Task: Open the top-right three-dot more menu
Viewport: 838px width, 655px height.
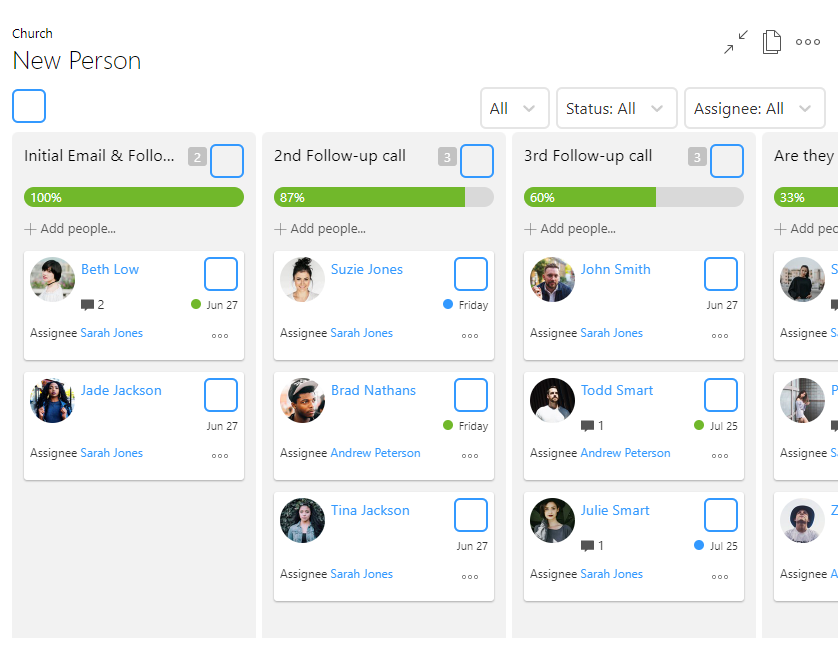Action: [x=808, y=42]
